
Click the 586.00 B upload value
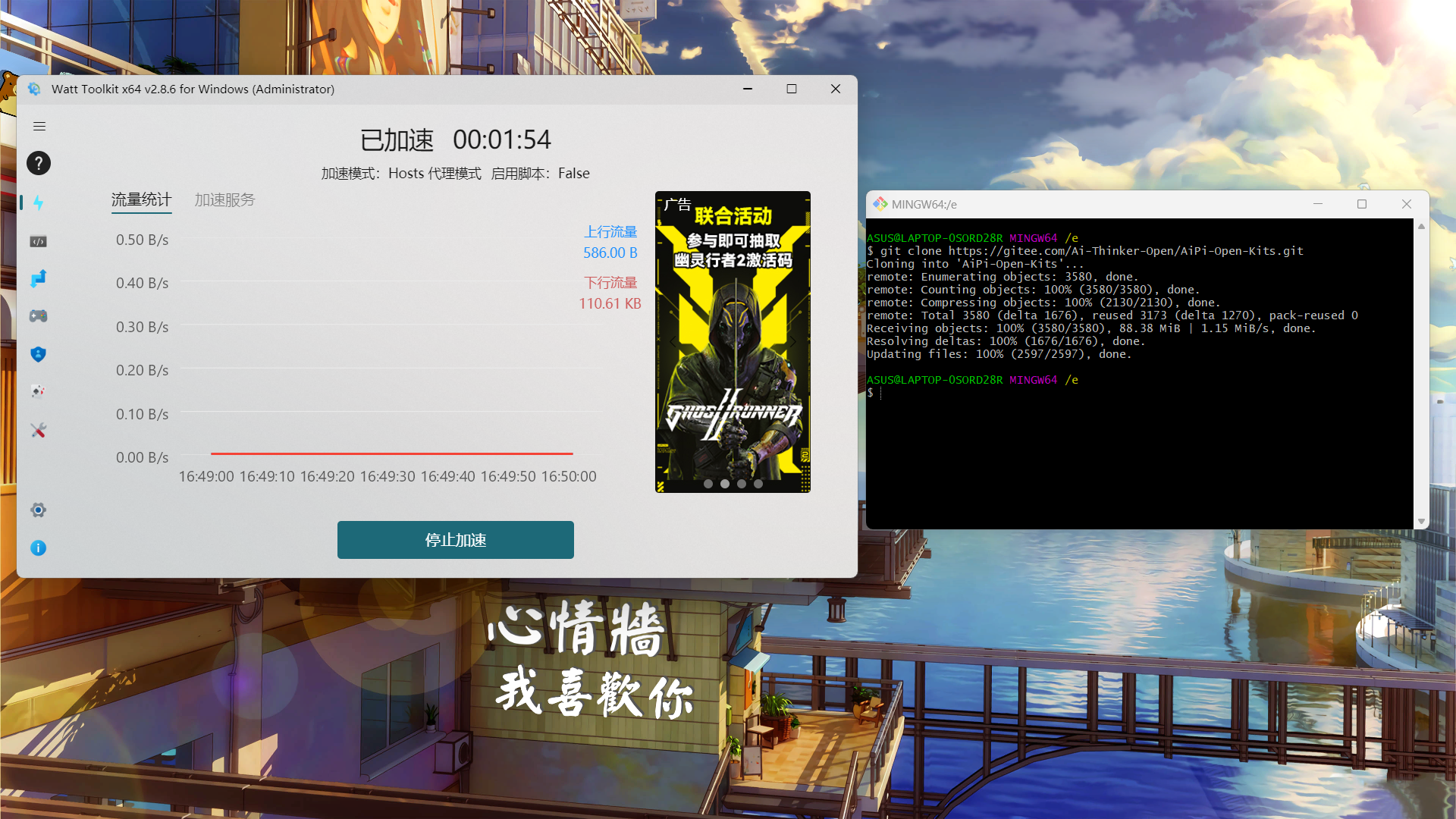(x=610, y=253)
